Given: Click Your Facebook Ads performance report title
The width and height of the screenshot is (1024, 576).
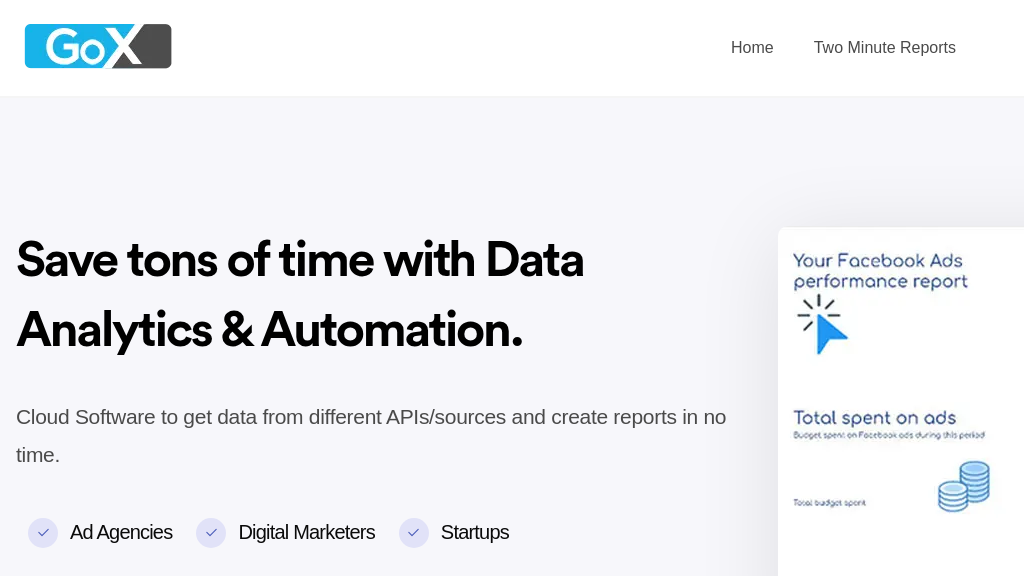Looking at the screenshot, I should click(x=880, y=271).
